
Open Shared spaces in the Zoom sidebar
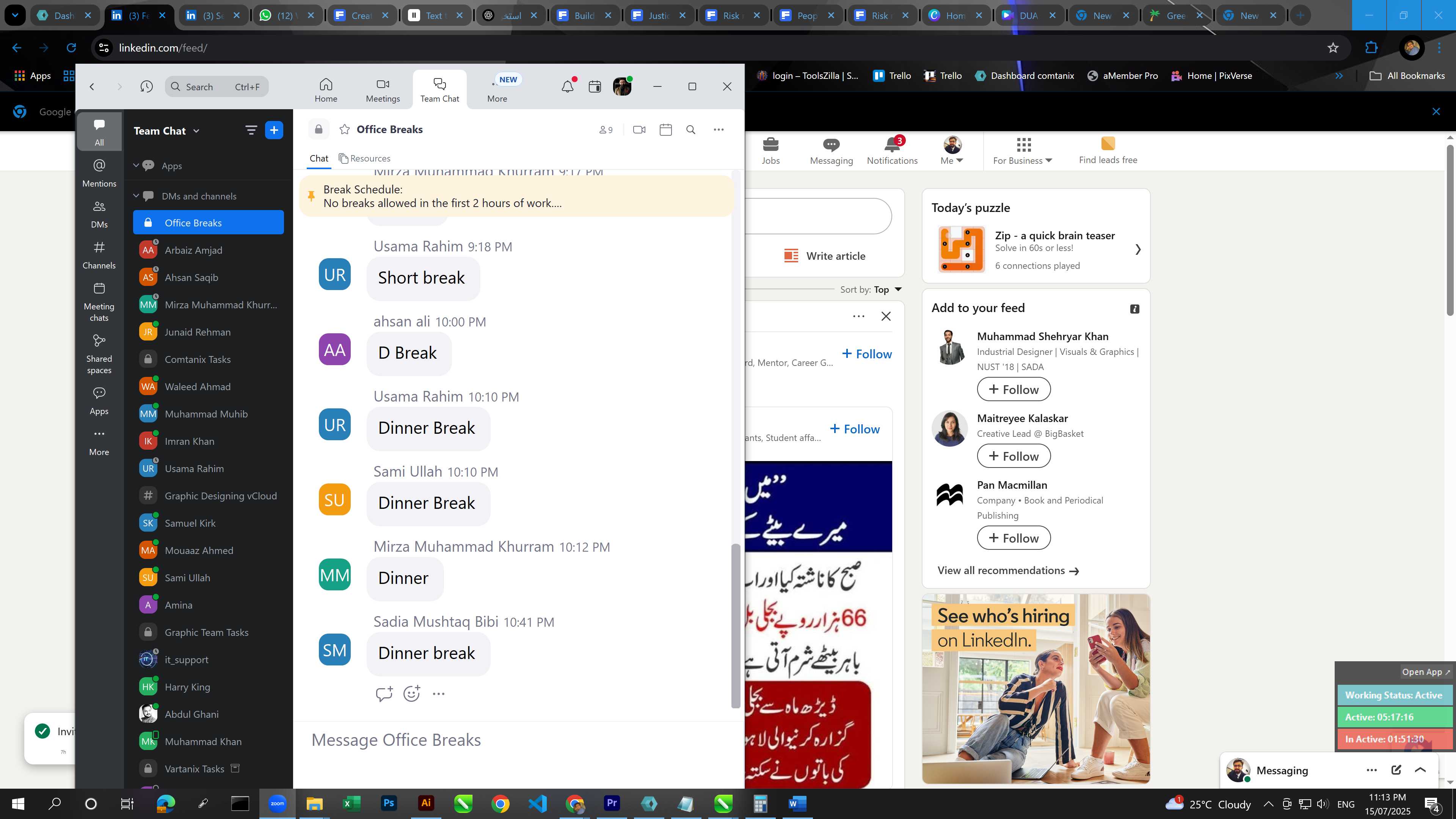tap(99, 354)
